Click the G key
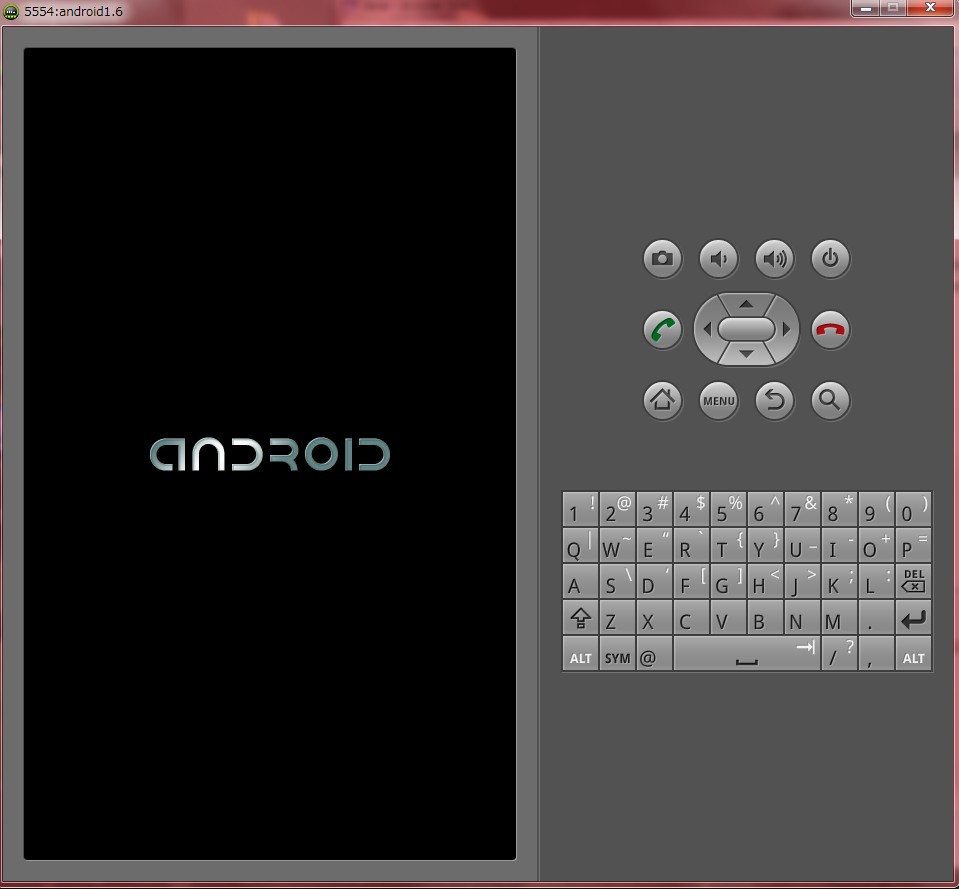 click(x=728, y=581)
